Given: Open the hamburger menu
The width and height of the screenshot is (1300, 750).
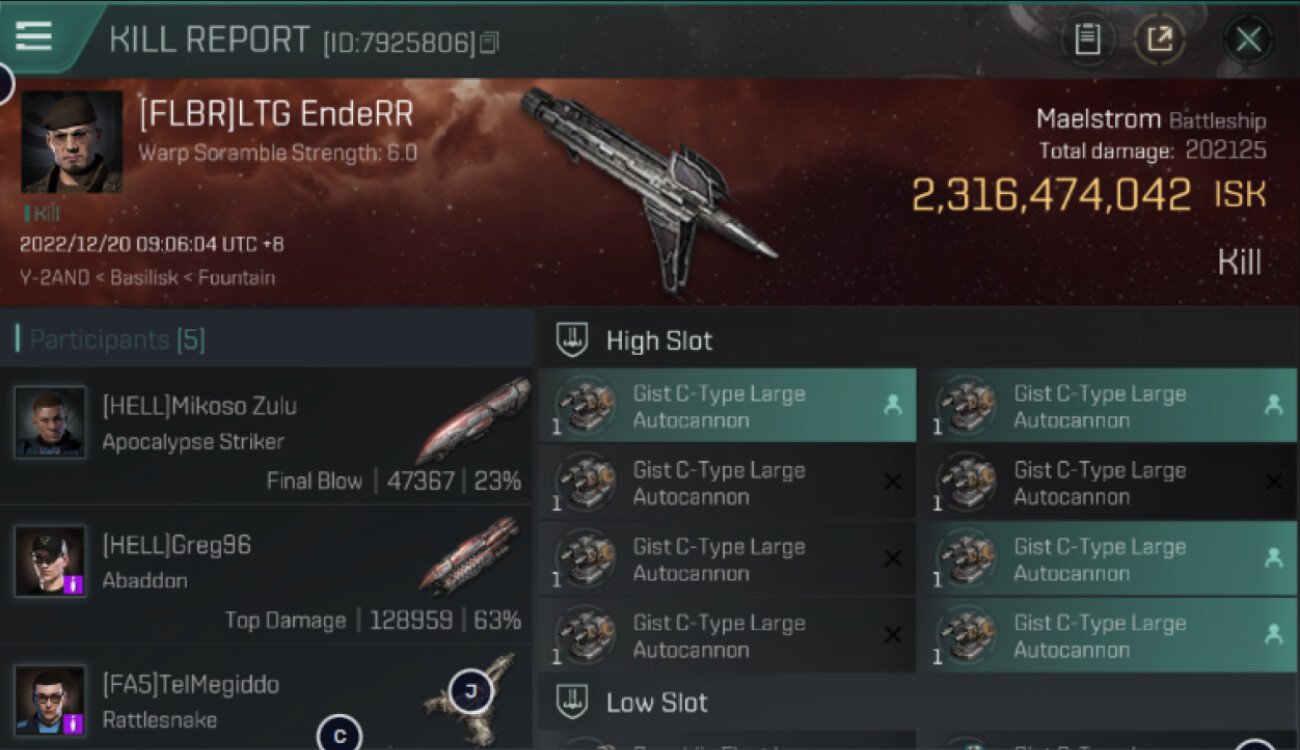Looking at the screenshot, I should tap(33, 36).
